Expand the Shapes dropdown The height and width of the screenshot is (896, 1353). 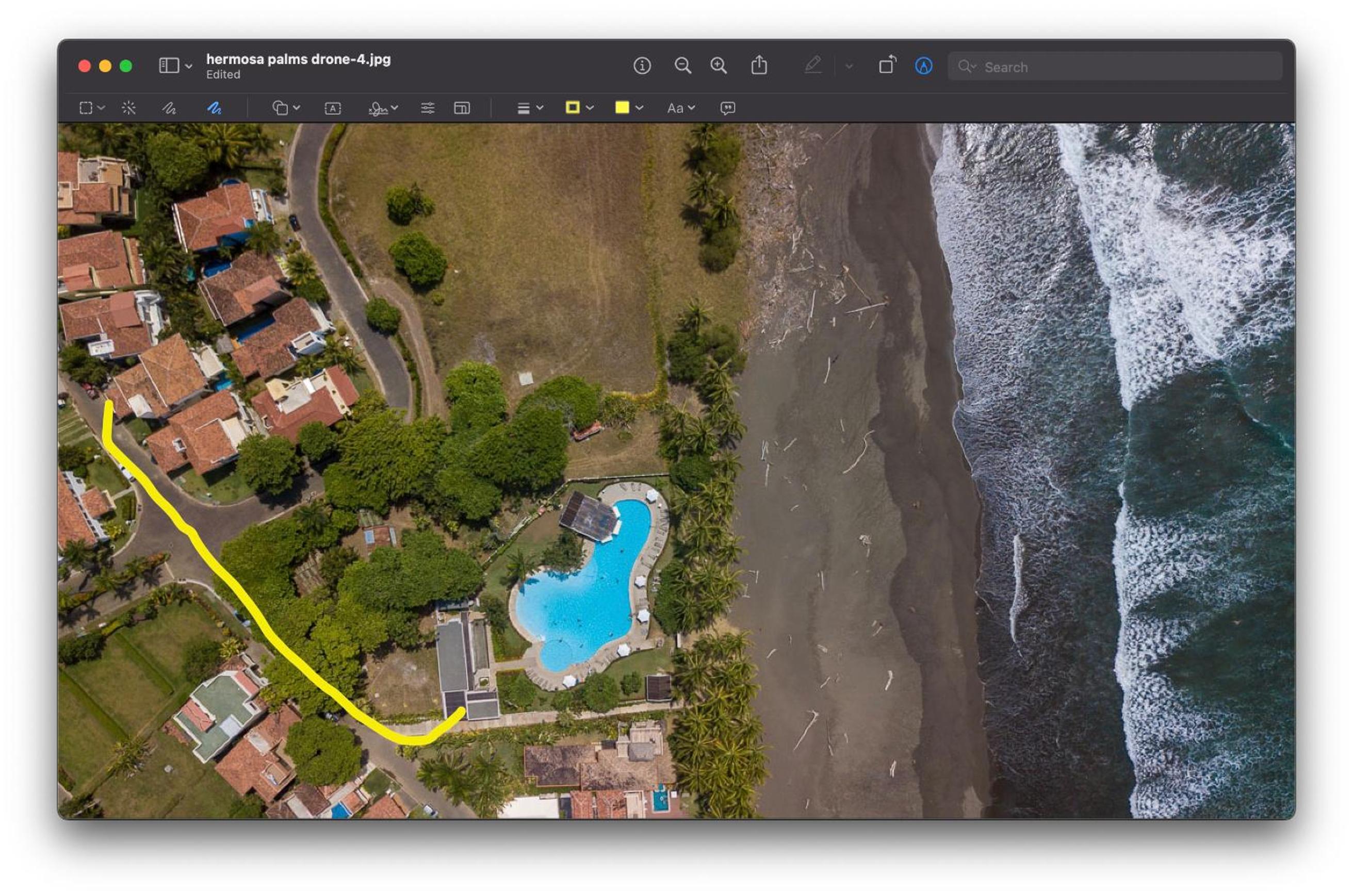(x=286, y=108)
